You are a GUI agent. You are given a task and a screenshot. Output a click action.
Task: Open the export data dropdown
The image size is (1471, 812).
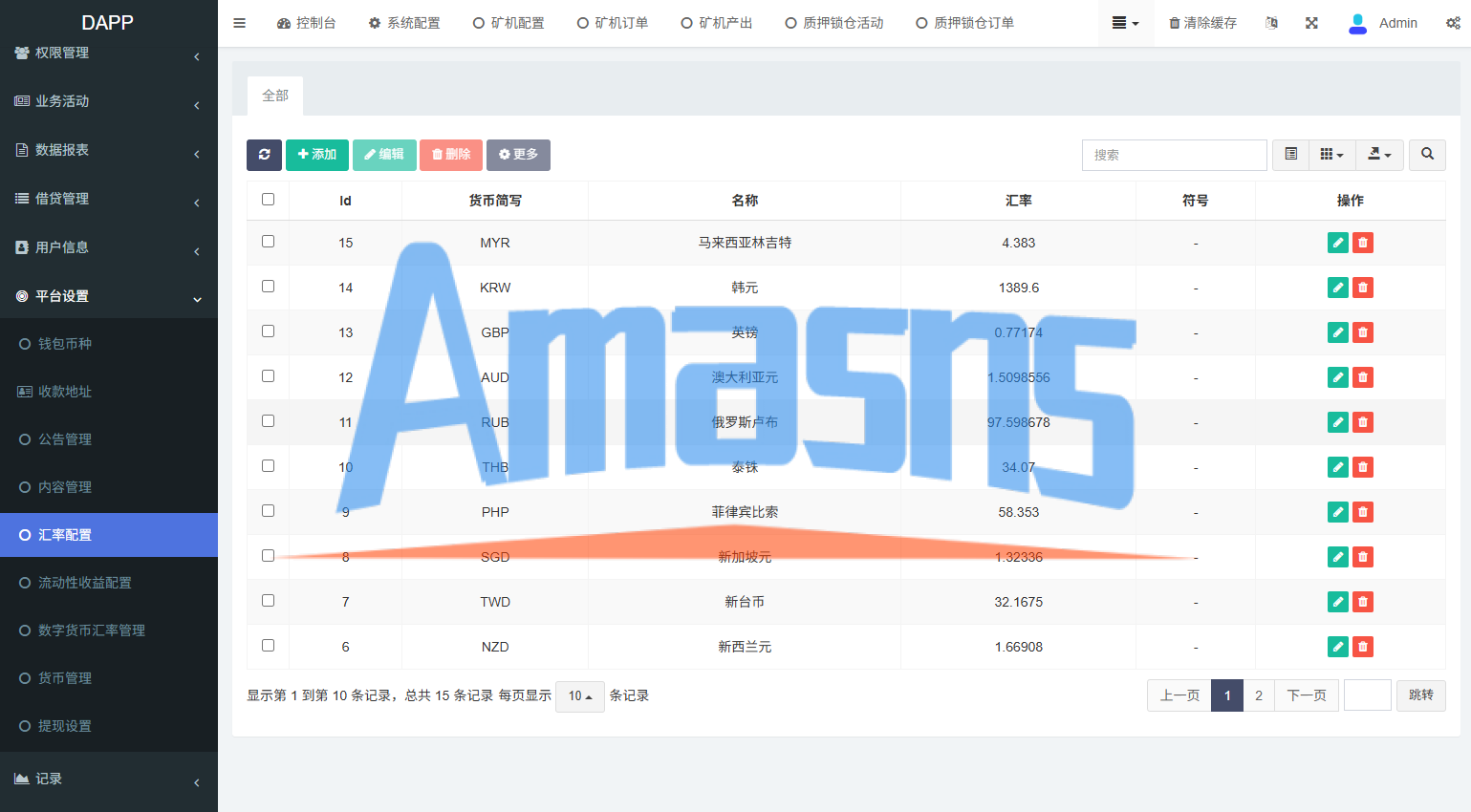[x=1379, y=155]
